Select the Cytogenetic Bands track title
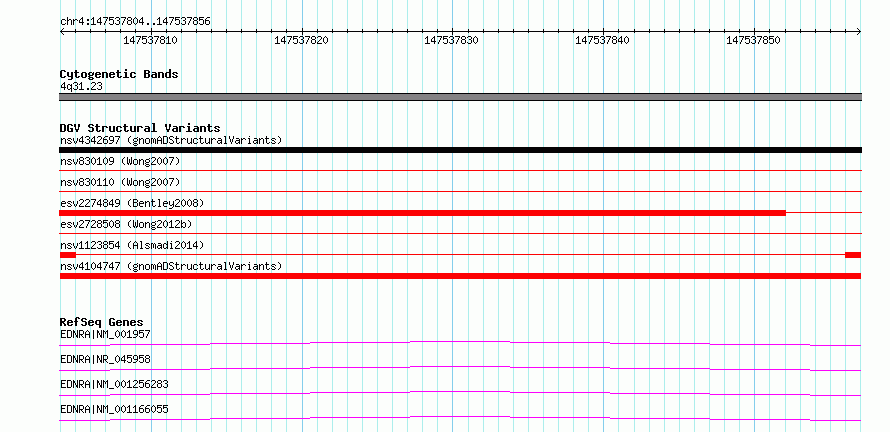Image resolution: width=890 pixels, height=432 pixels. [119, 74]
